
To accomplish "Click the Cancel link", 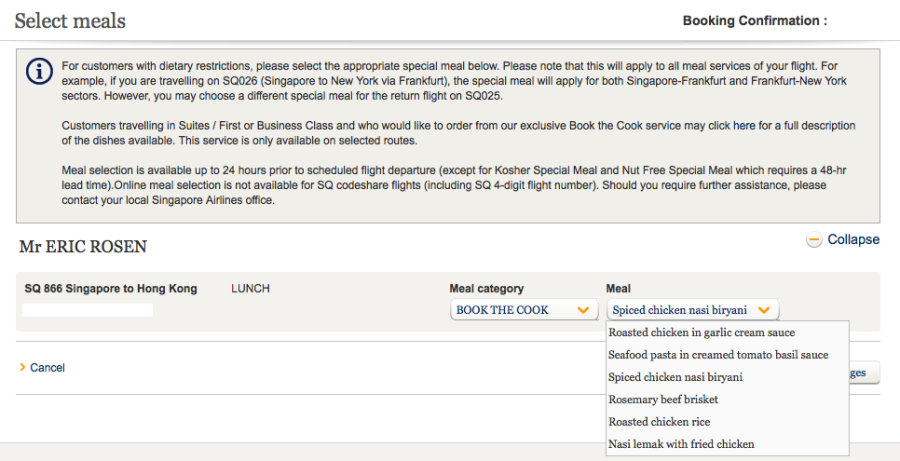I will [47, 368].
